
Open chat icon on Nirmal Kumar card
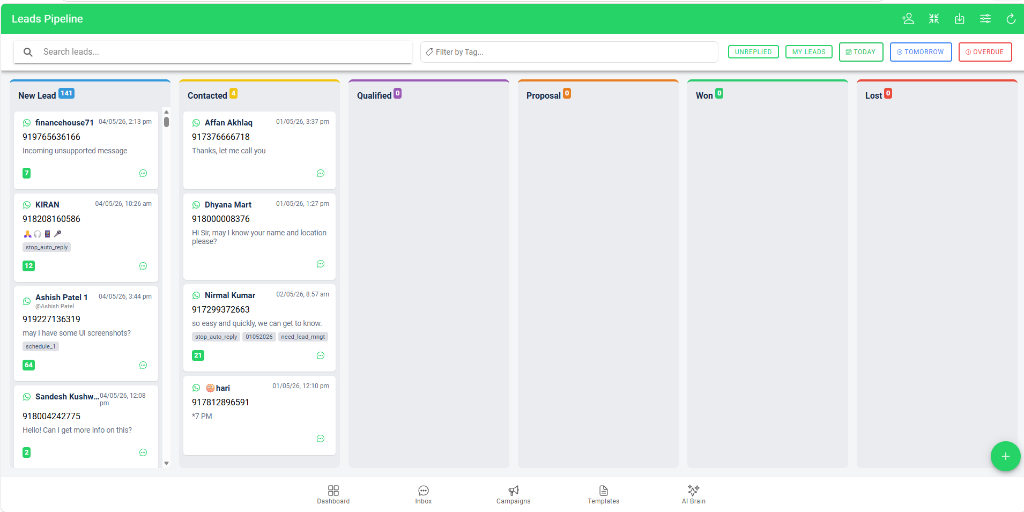click(321, 355)
